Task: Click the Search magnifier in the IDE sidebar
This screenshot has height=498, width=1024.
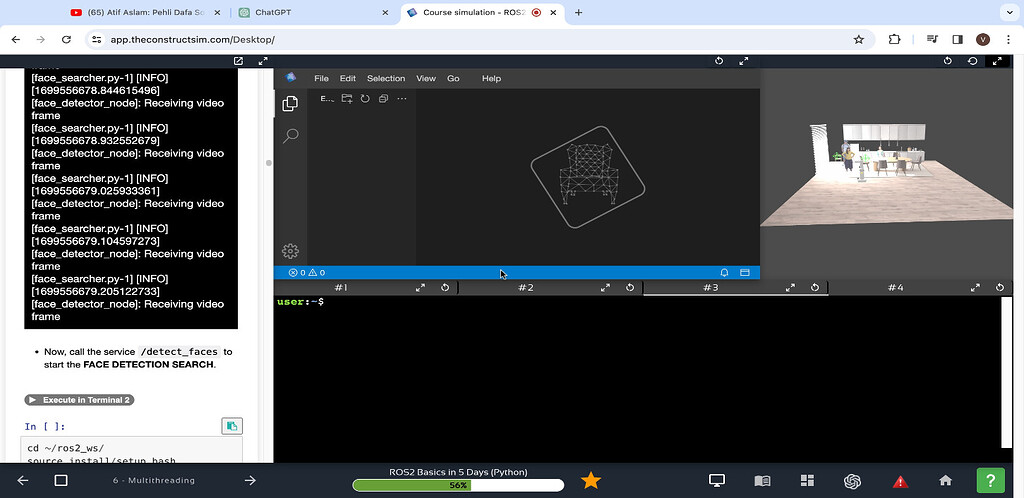Action: pyautogui.click(x=290, y=135)
